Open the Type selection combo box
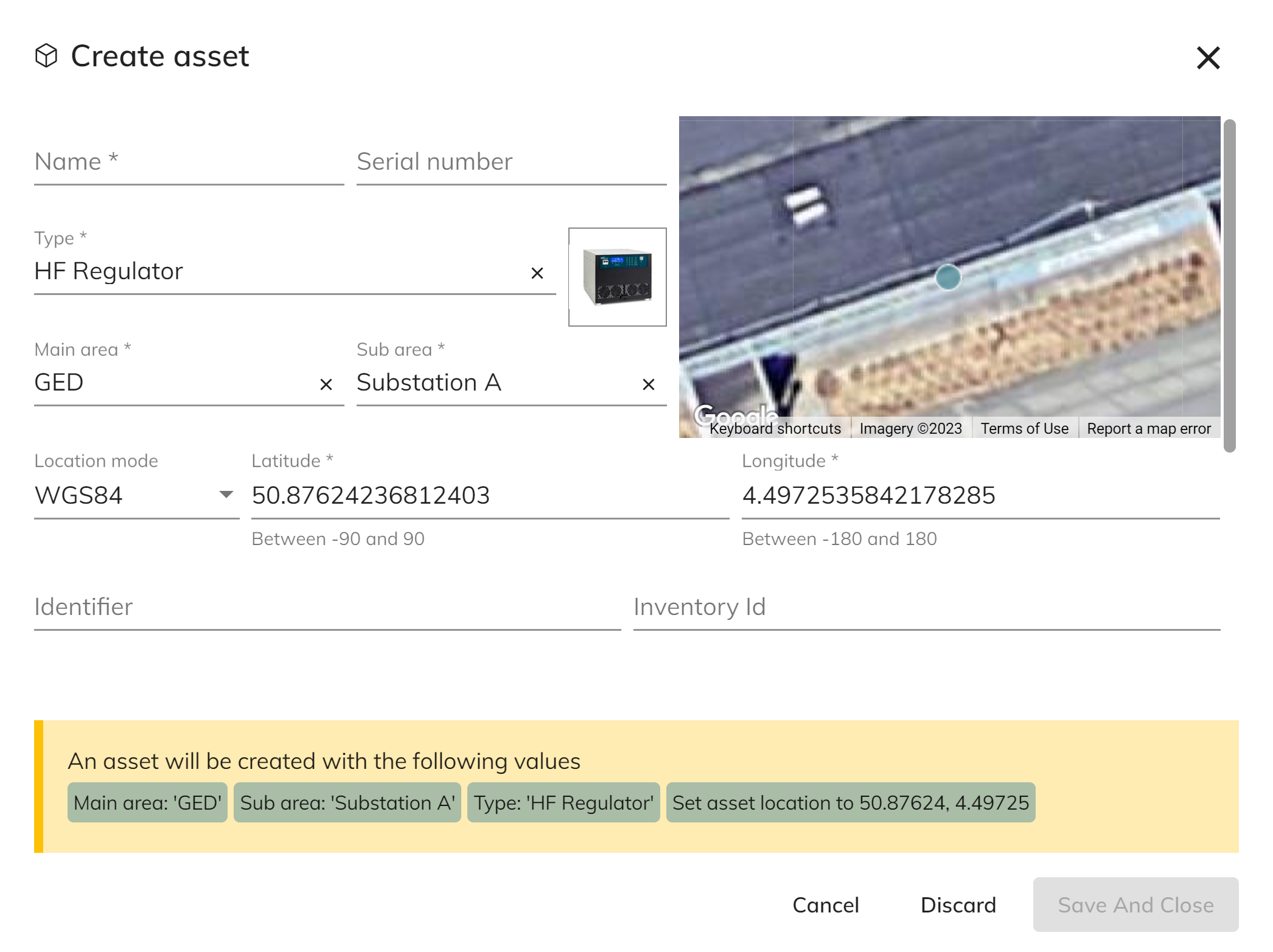 point(274,271)
